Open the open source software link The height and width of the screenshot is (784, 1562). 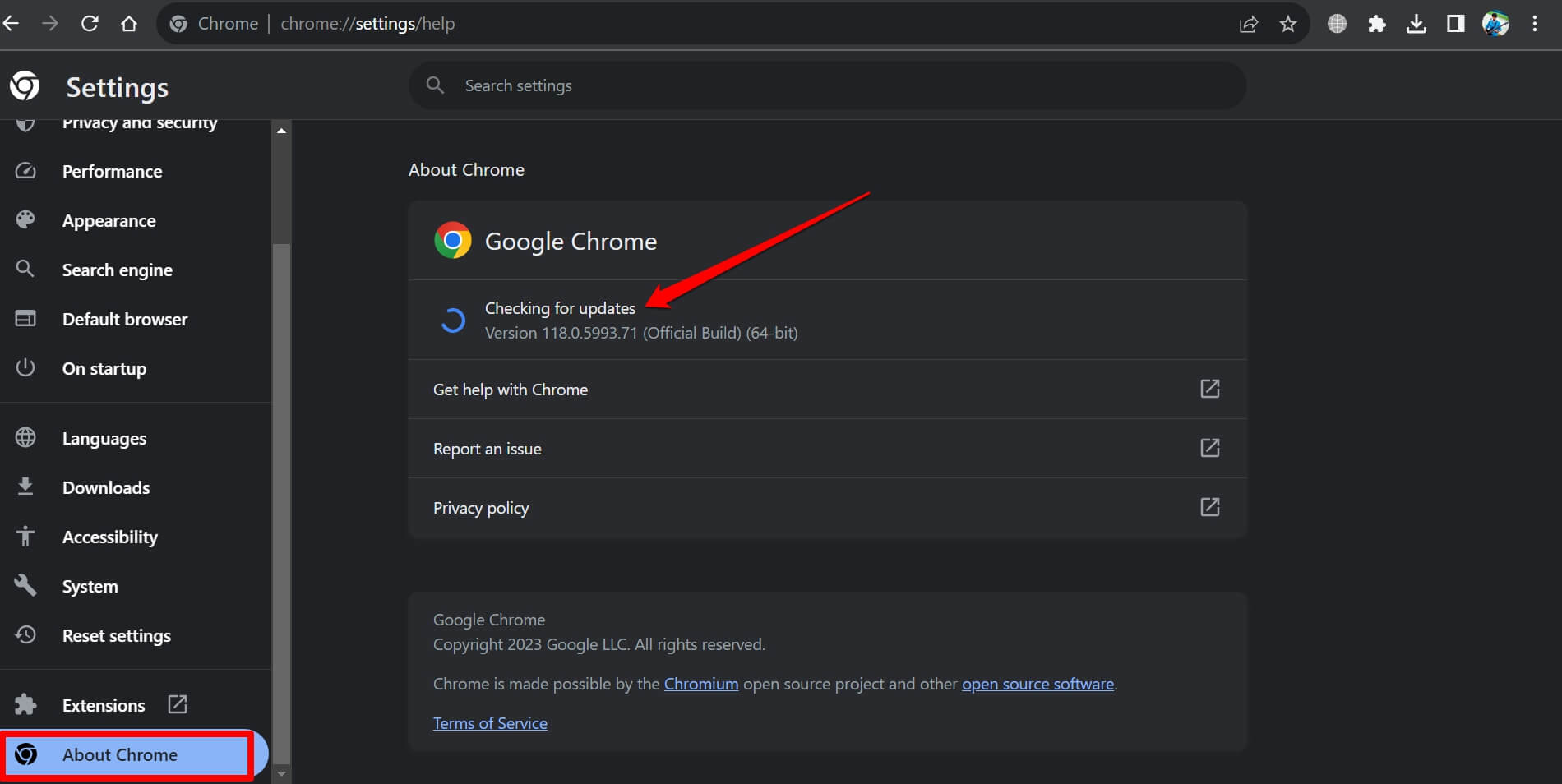click(x=1037, y=683)
